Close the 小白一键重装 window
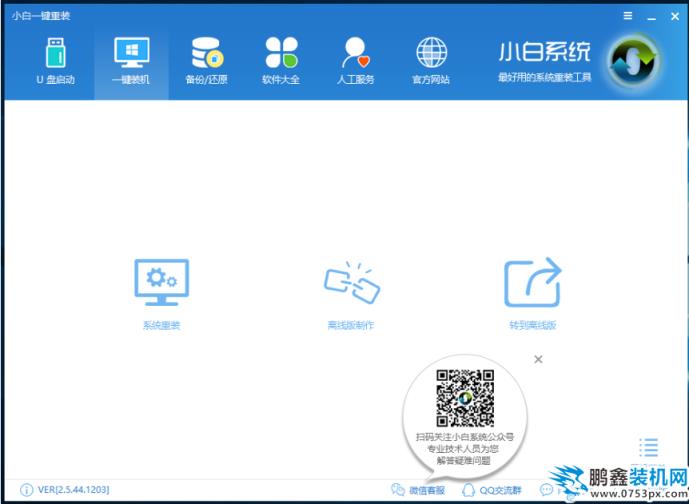 pos(675,17)
